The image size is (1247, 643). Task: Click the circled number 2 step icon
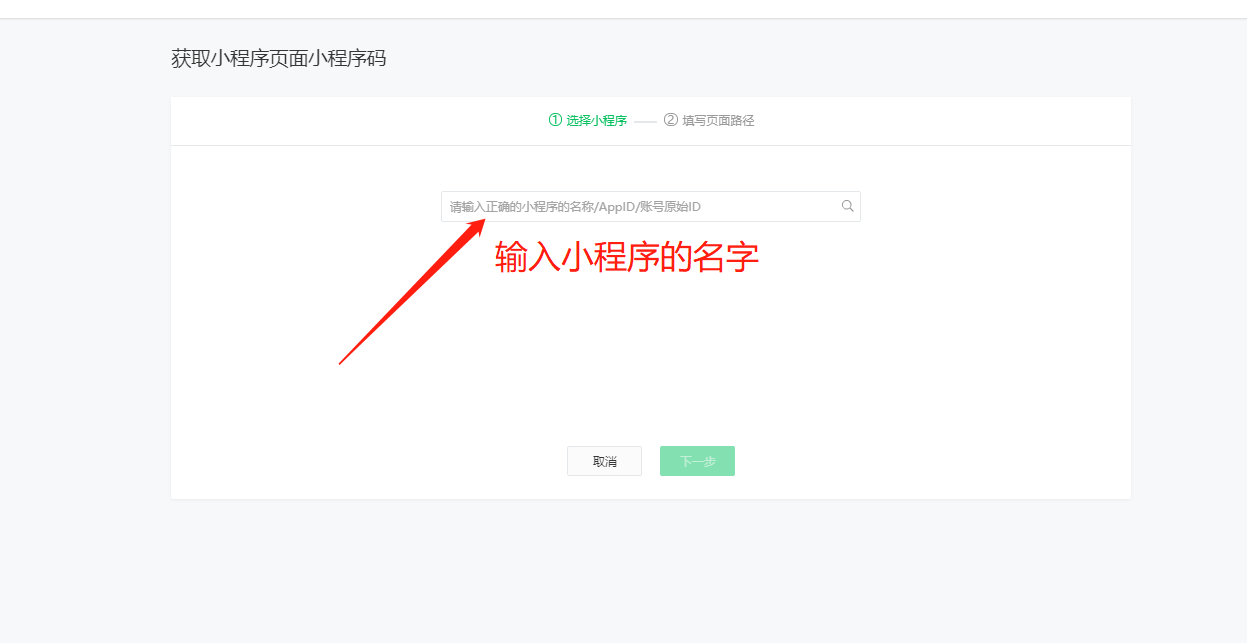coord(671,120)
